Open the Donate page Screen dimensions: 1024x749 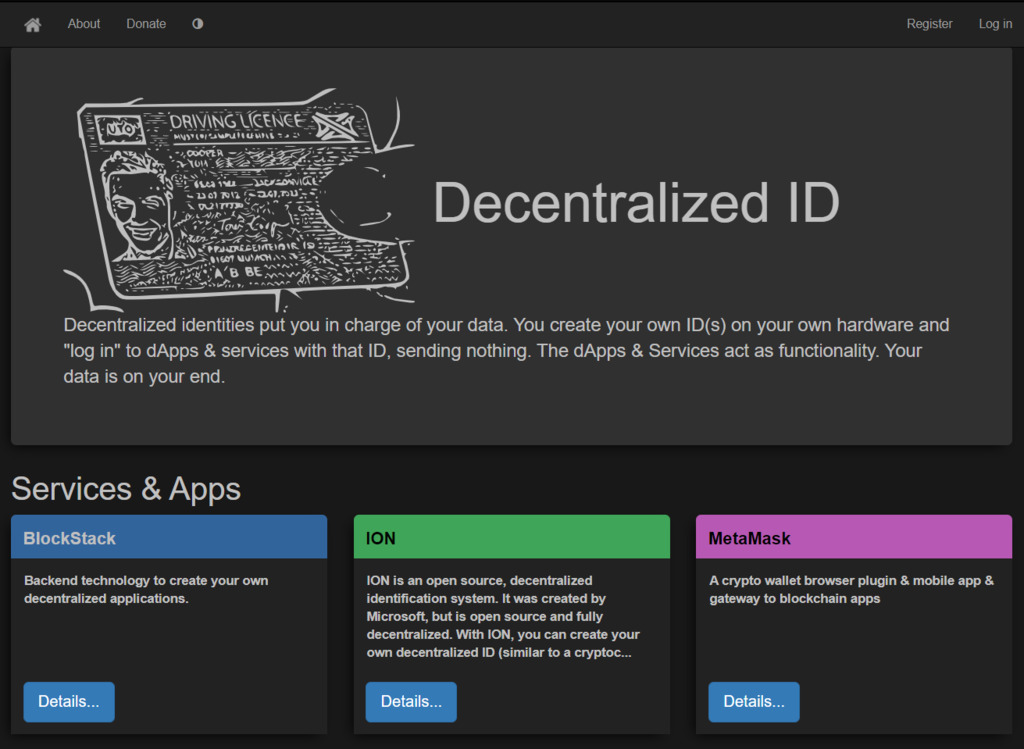[x=146, y=24]
